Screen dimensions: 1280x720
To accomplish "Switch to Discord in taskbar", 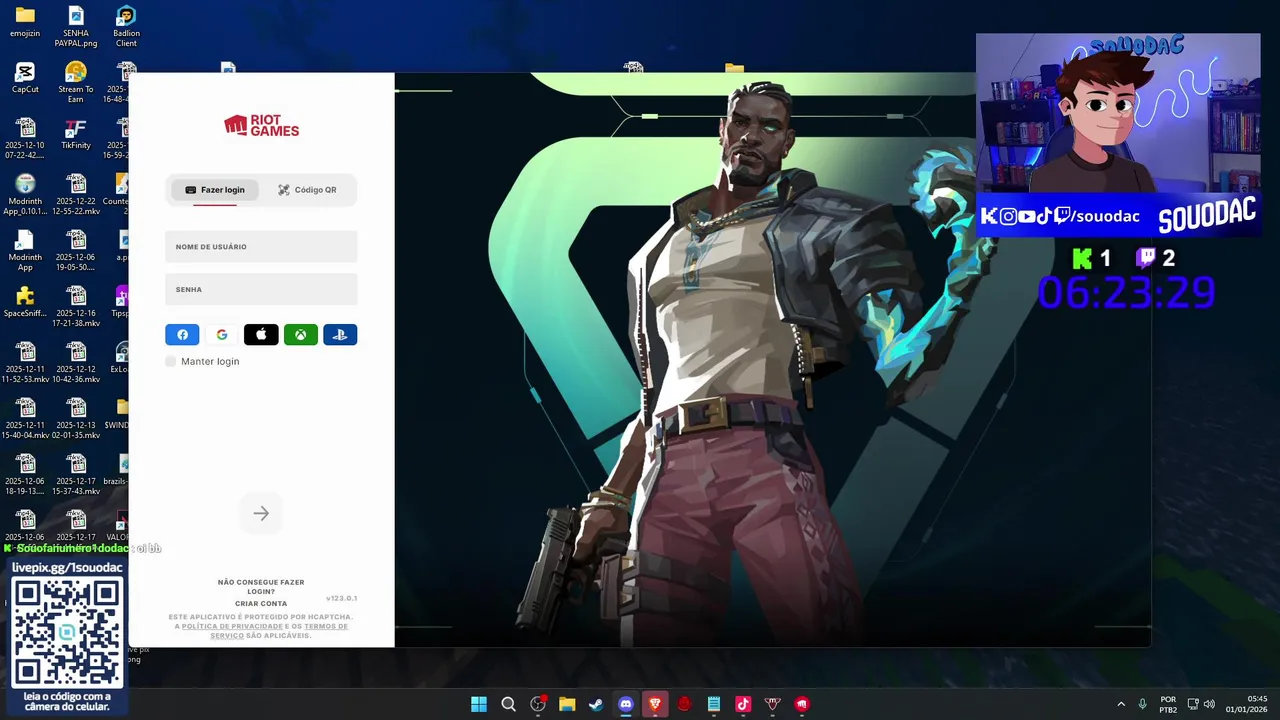I will point(626,704).
